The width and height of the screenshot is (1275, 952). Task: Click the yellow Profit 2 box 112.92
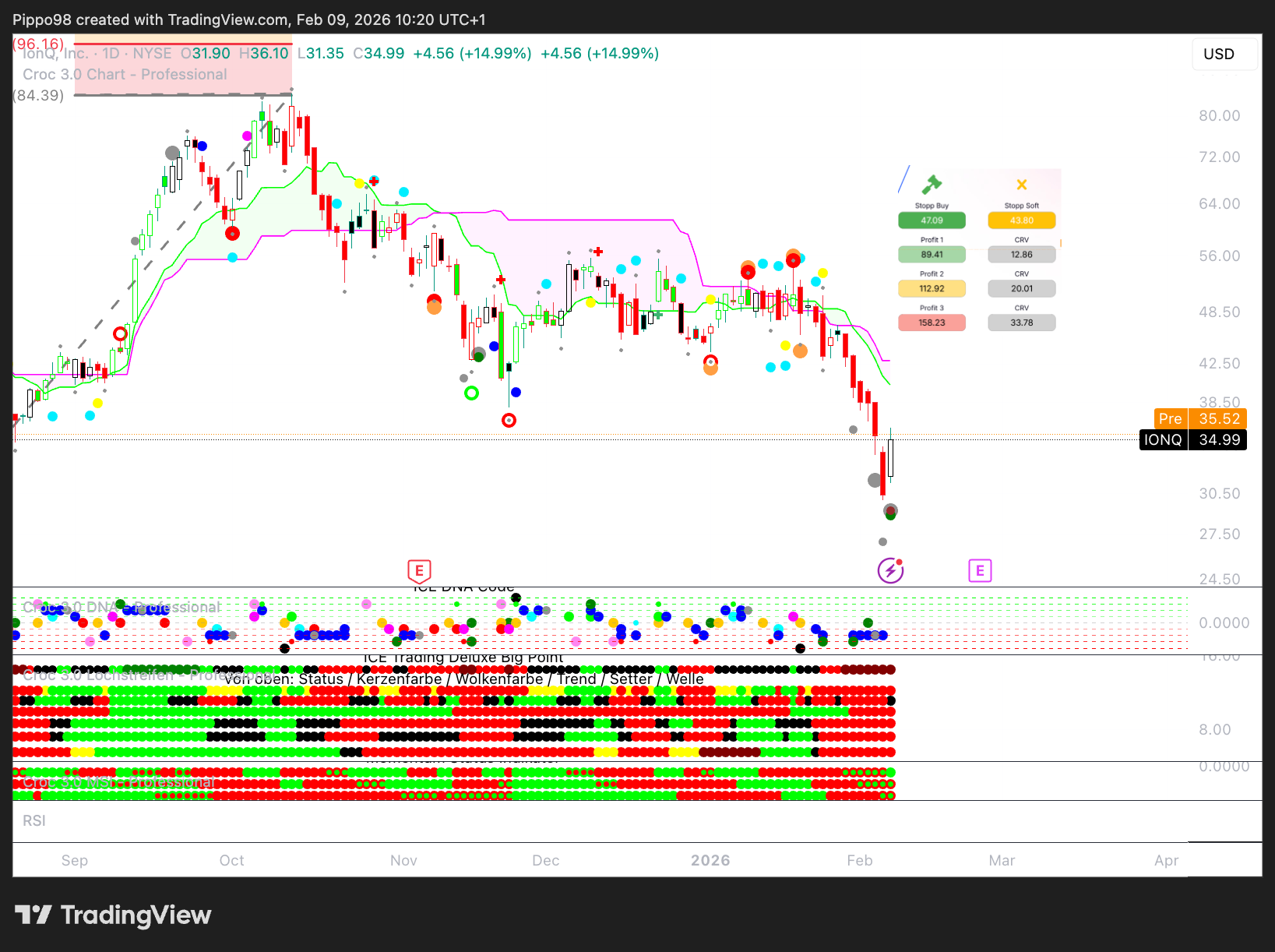(932, 288)
